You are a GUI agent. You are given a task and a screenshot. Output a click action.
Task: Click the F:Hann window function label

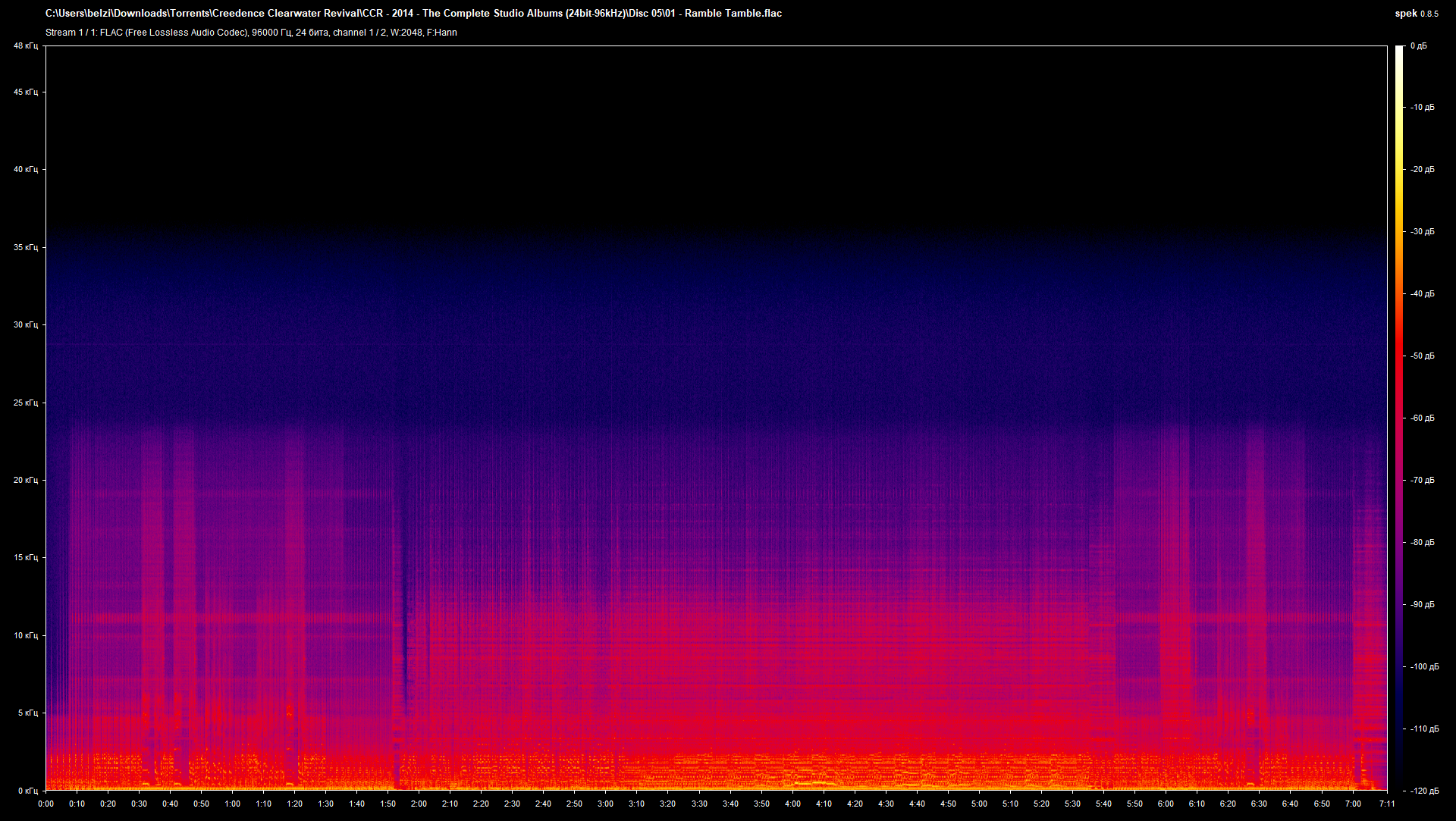[442, 33]
